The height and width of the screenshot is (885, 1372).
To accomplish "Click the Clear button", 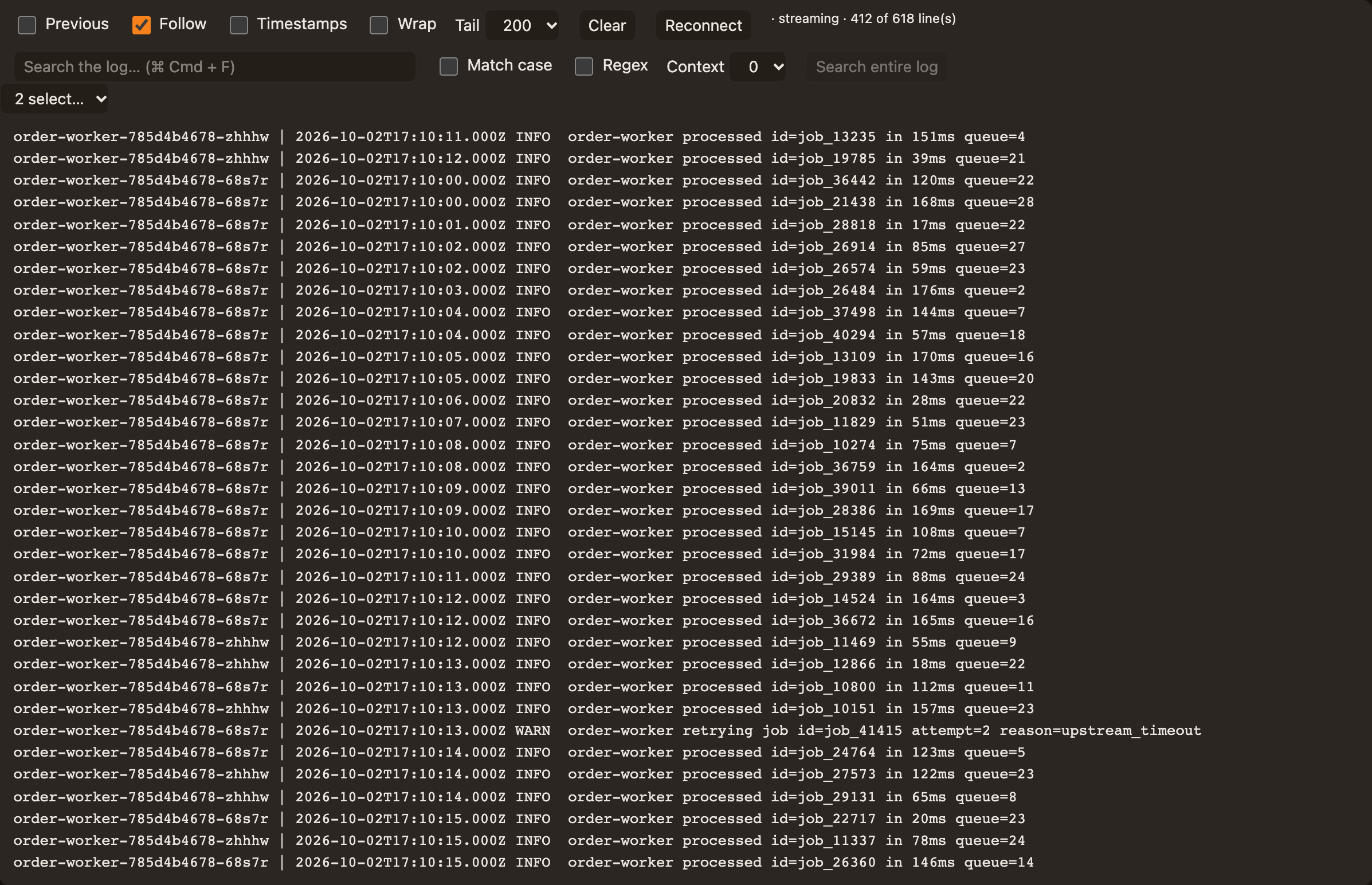I will click(607, 25).
